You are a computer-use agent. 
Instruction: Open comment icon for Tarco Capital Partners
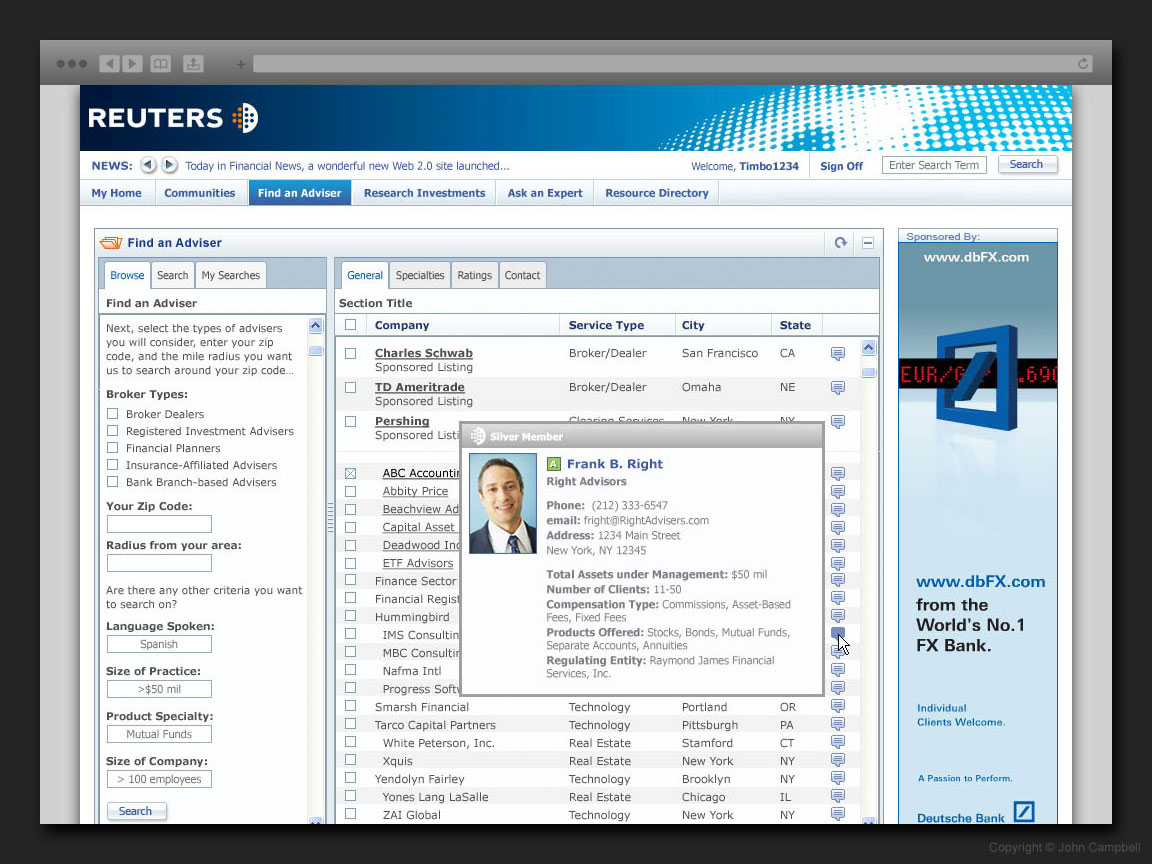point(838,724)
